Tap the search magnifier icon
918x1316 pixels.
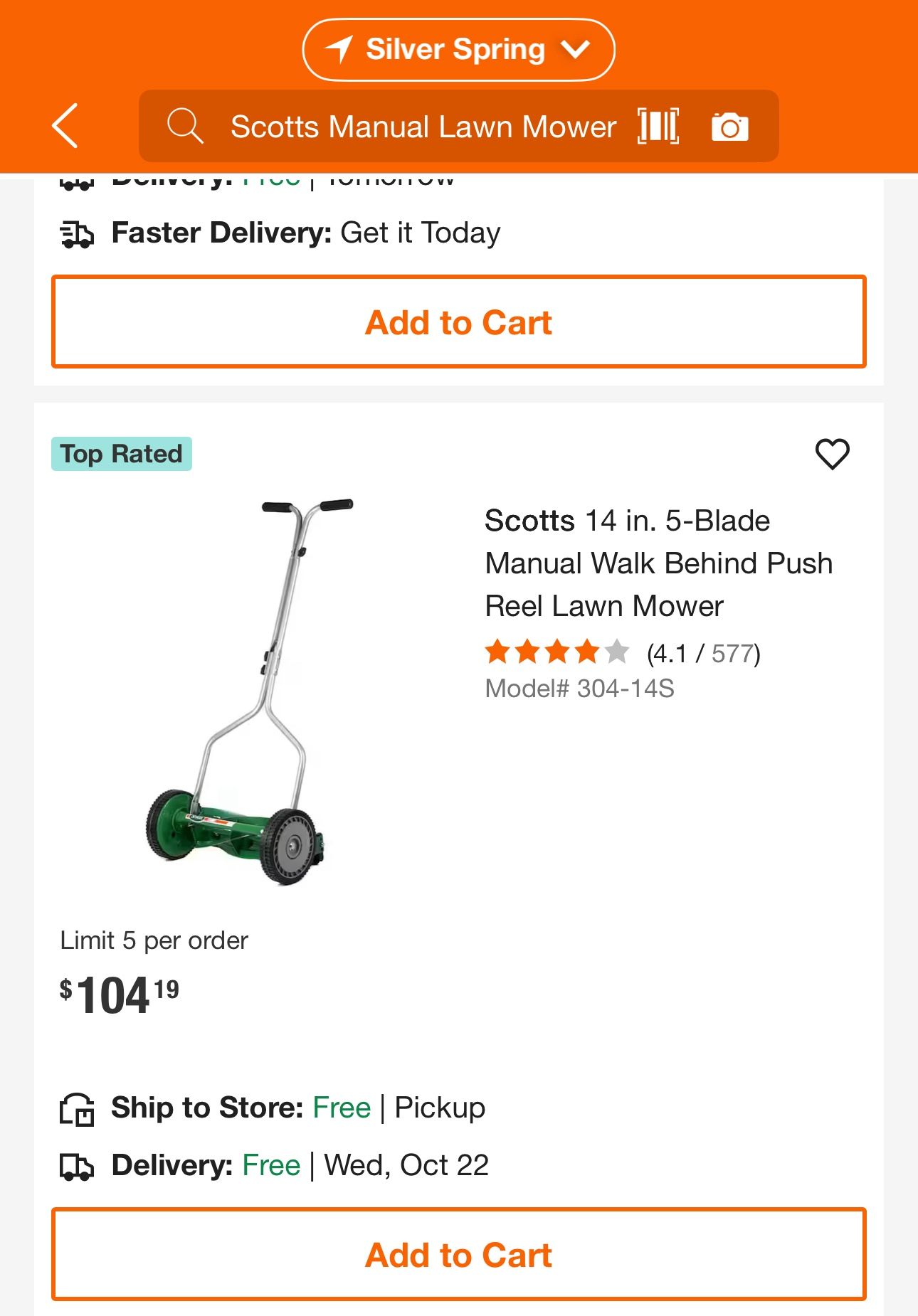pyautogui.click(x=185, y=126)
